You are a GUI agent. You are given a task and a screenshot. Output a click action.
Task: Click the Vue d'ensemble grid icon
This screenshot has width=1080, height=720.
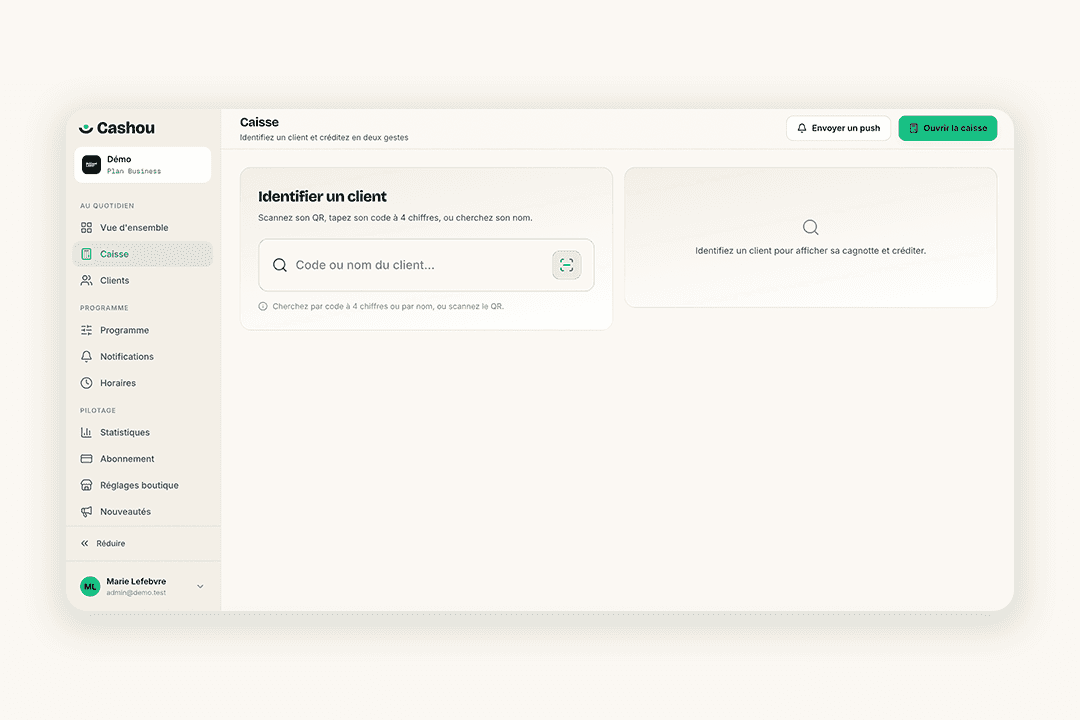pyautogui.click(x=86, y=227)
